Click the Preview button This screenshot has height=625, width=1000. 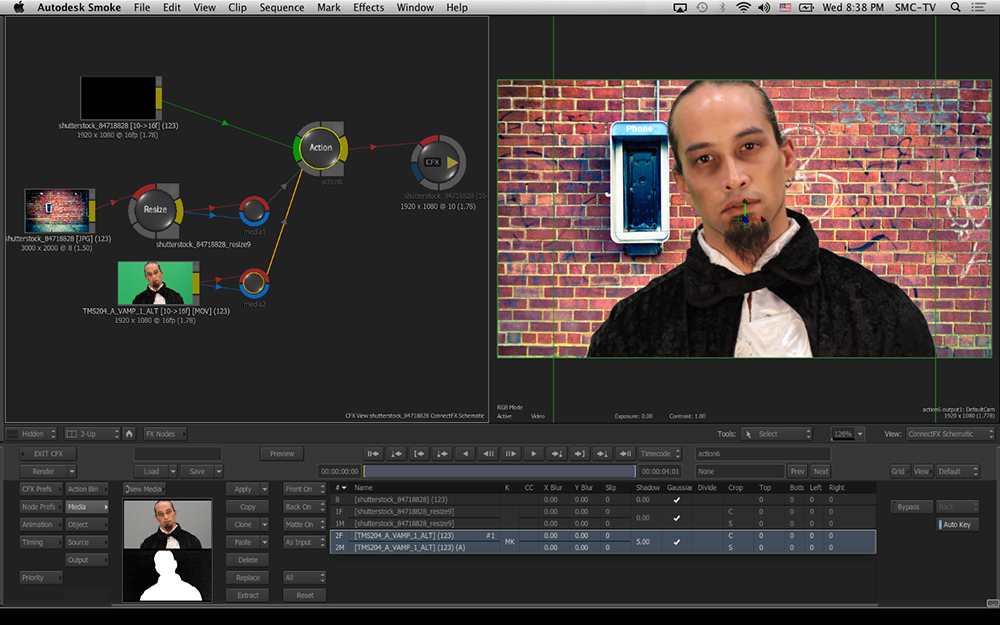(282, 454)
